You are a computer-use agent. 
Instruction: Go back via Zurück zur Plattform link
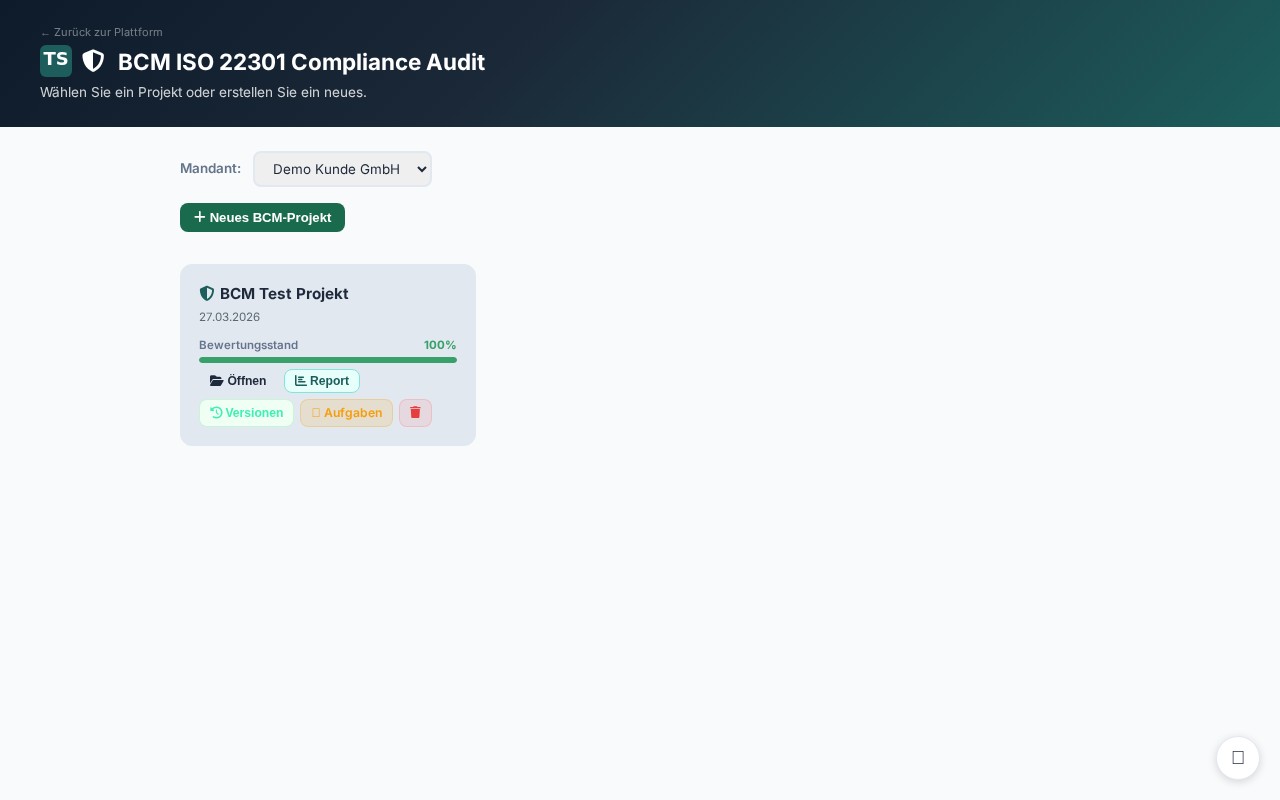coord(101,32)
